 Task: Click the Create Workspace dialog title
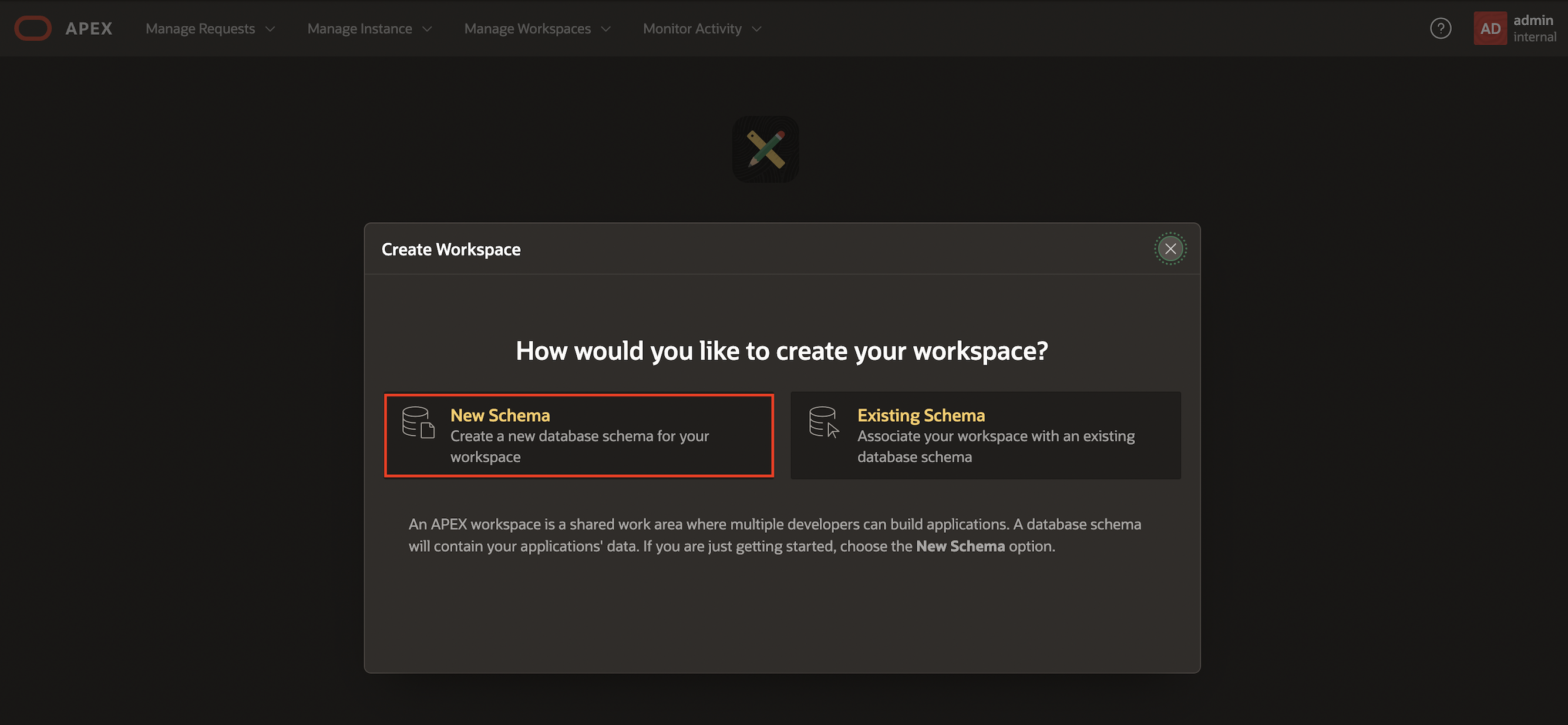pos(451,250)
